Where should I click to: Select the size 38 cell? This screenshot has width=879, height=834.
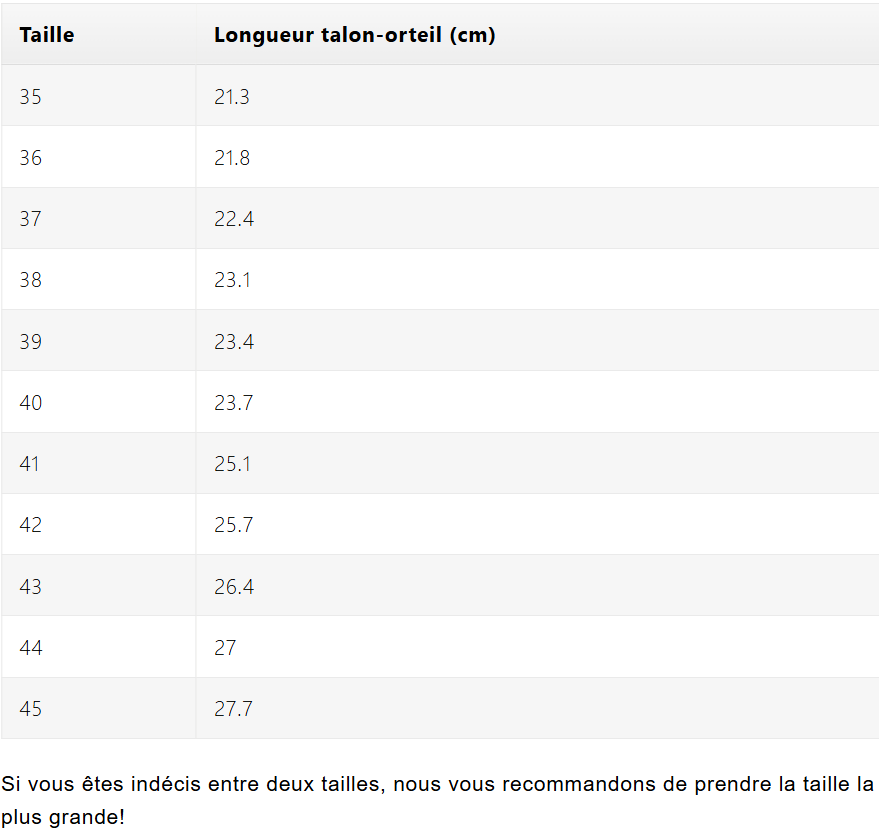31,280
